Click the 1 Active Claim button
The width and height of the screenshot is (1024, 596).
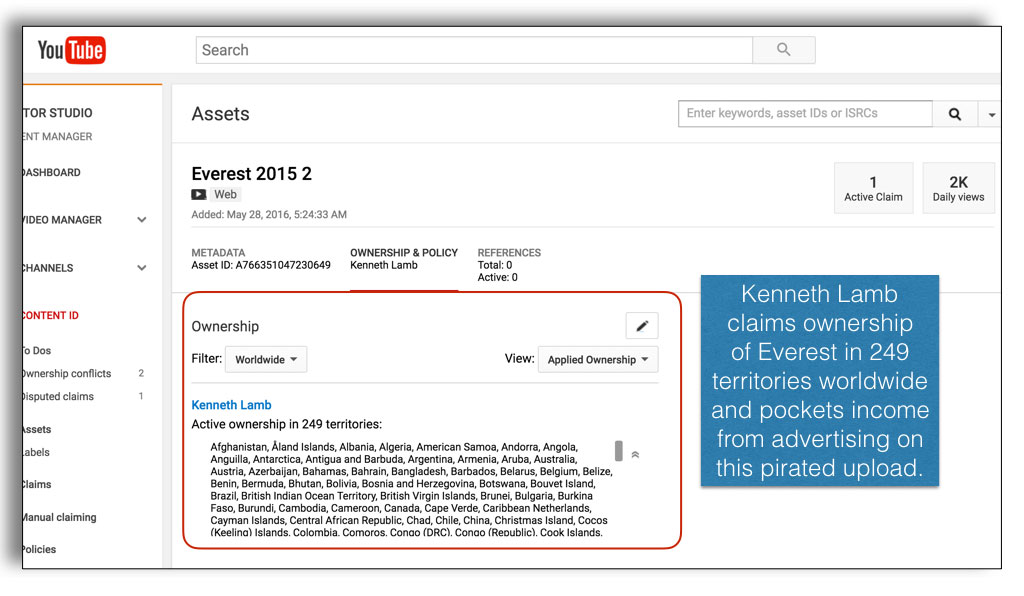pos(873,188)
